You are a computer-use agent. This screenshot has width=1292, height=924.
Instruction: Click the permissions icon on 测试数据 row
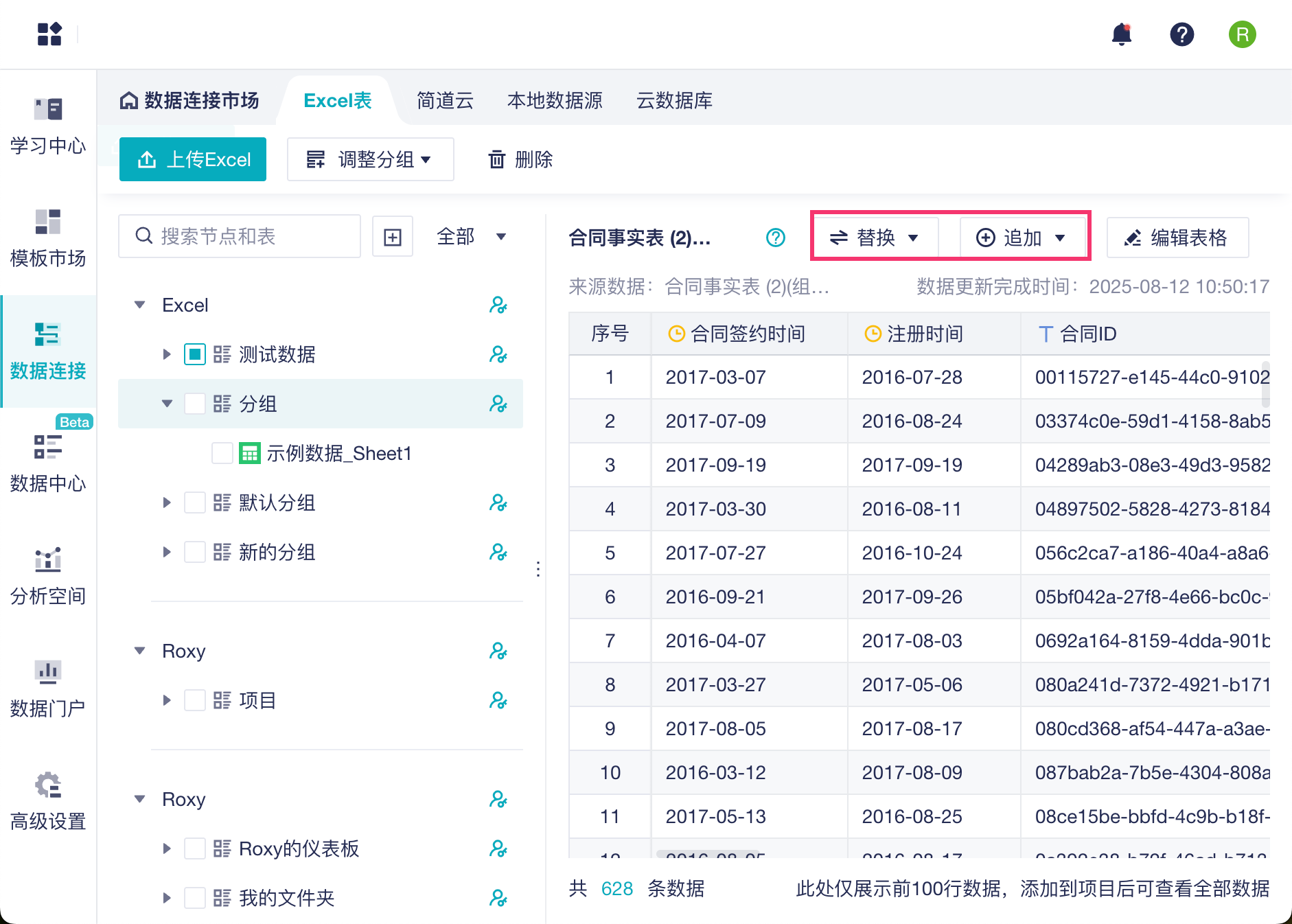[x=498, y=354]
